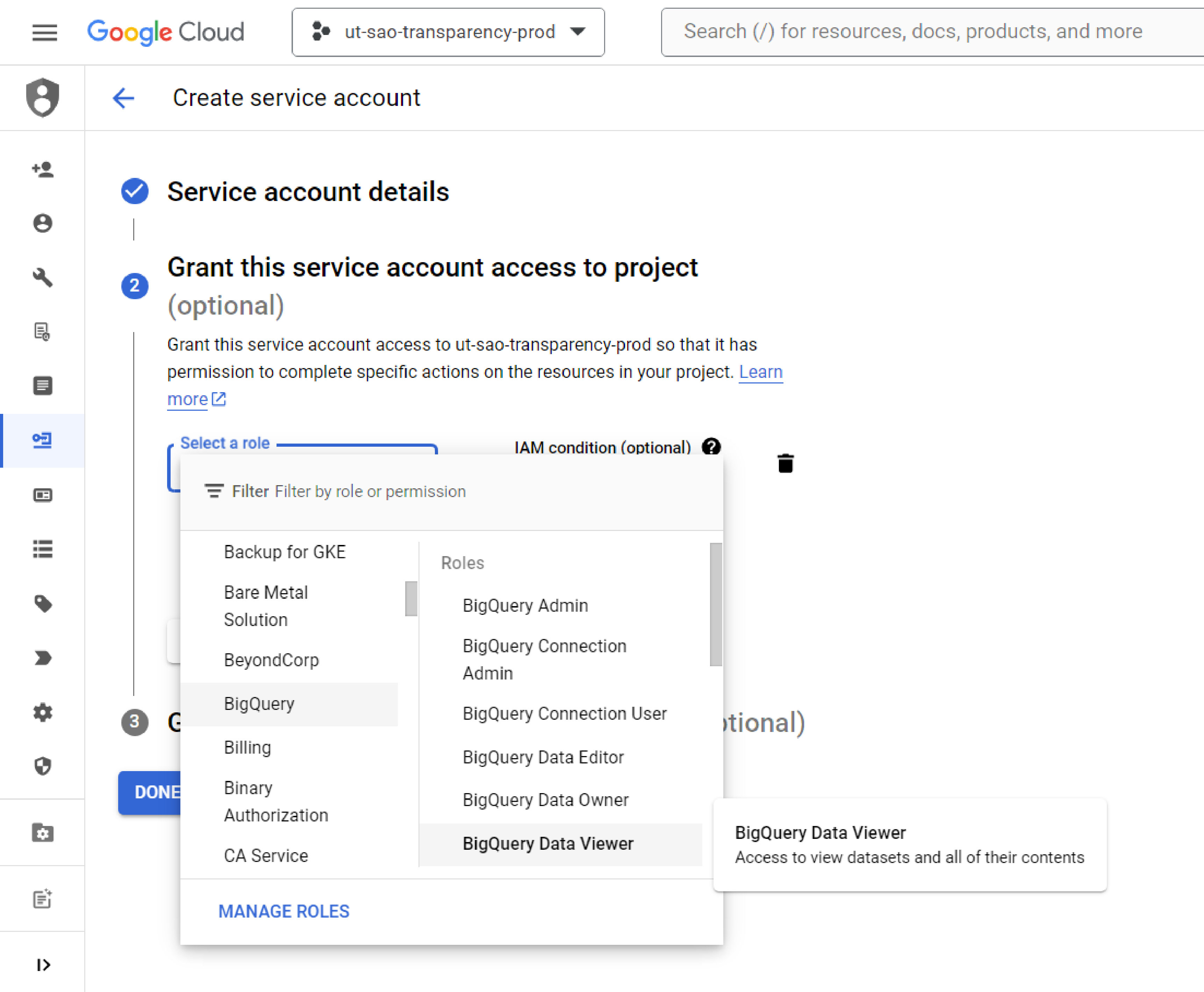Viewport: 1204px width, 992px height.
Task: Select step 2 circle indicator
Action: [135, 286]
